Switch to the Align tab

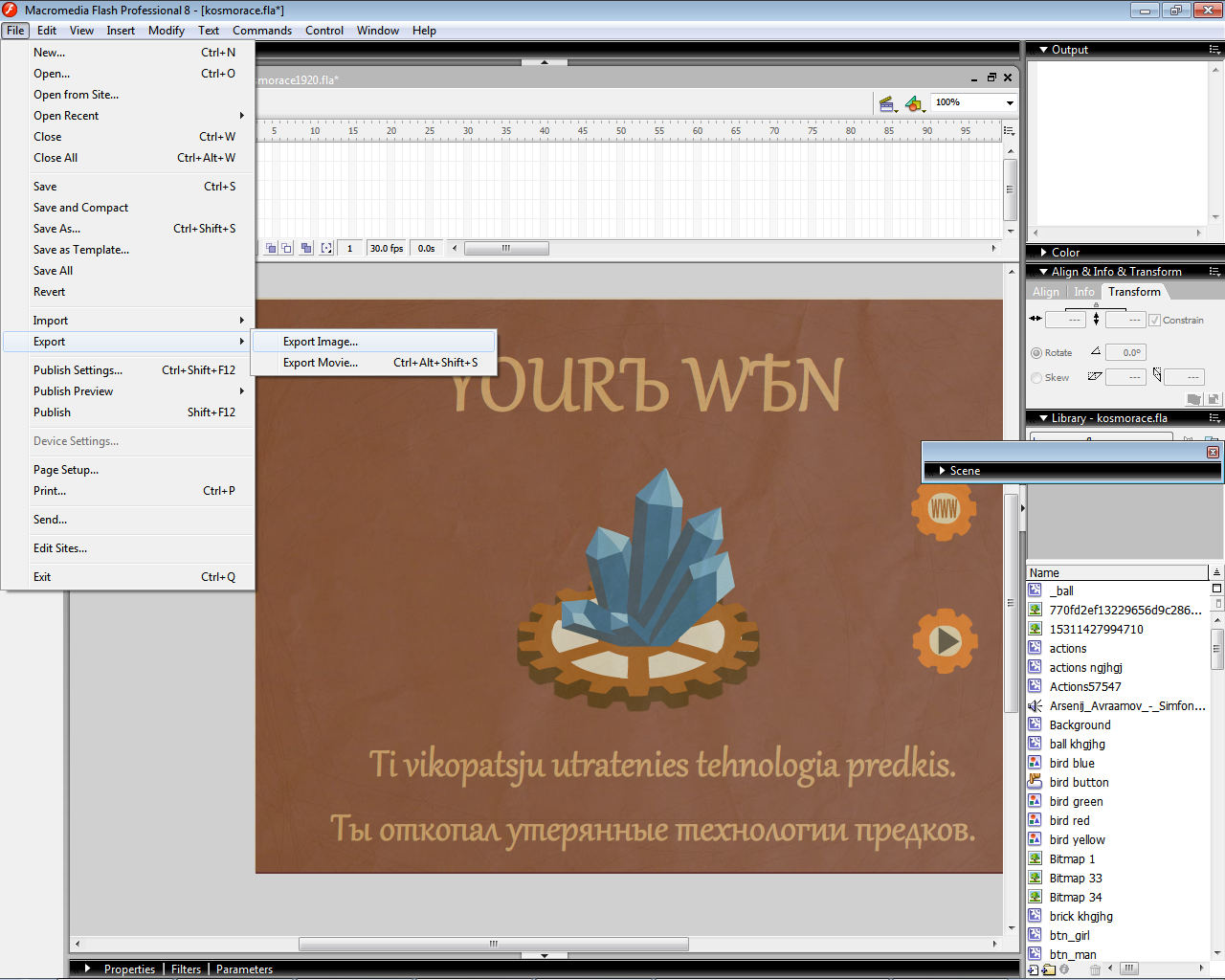[x=1046, y=292]
